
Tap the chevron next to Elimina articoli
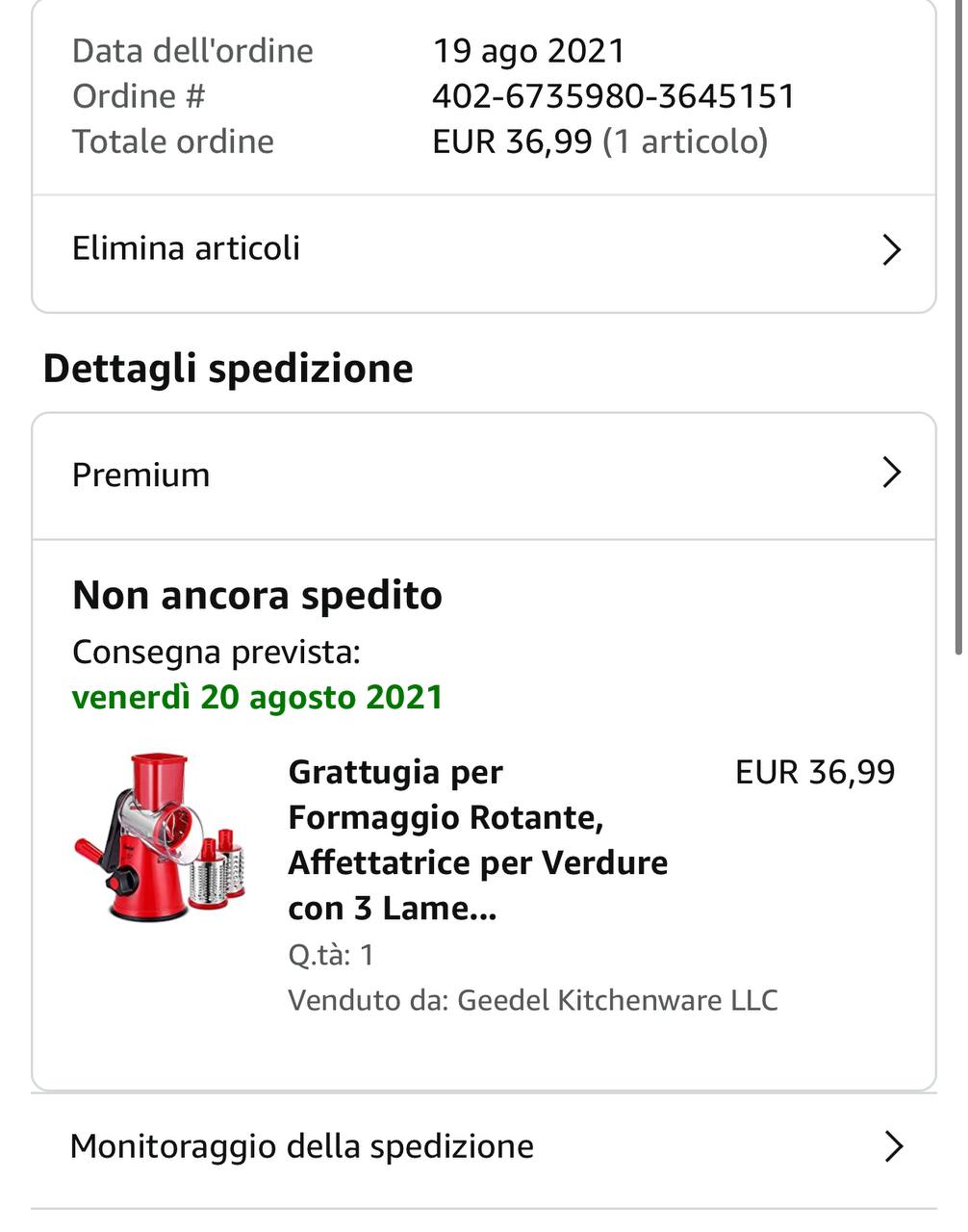891,249
